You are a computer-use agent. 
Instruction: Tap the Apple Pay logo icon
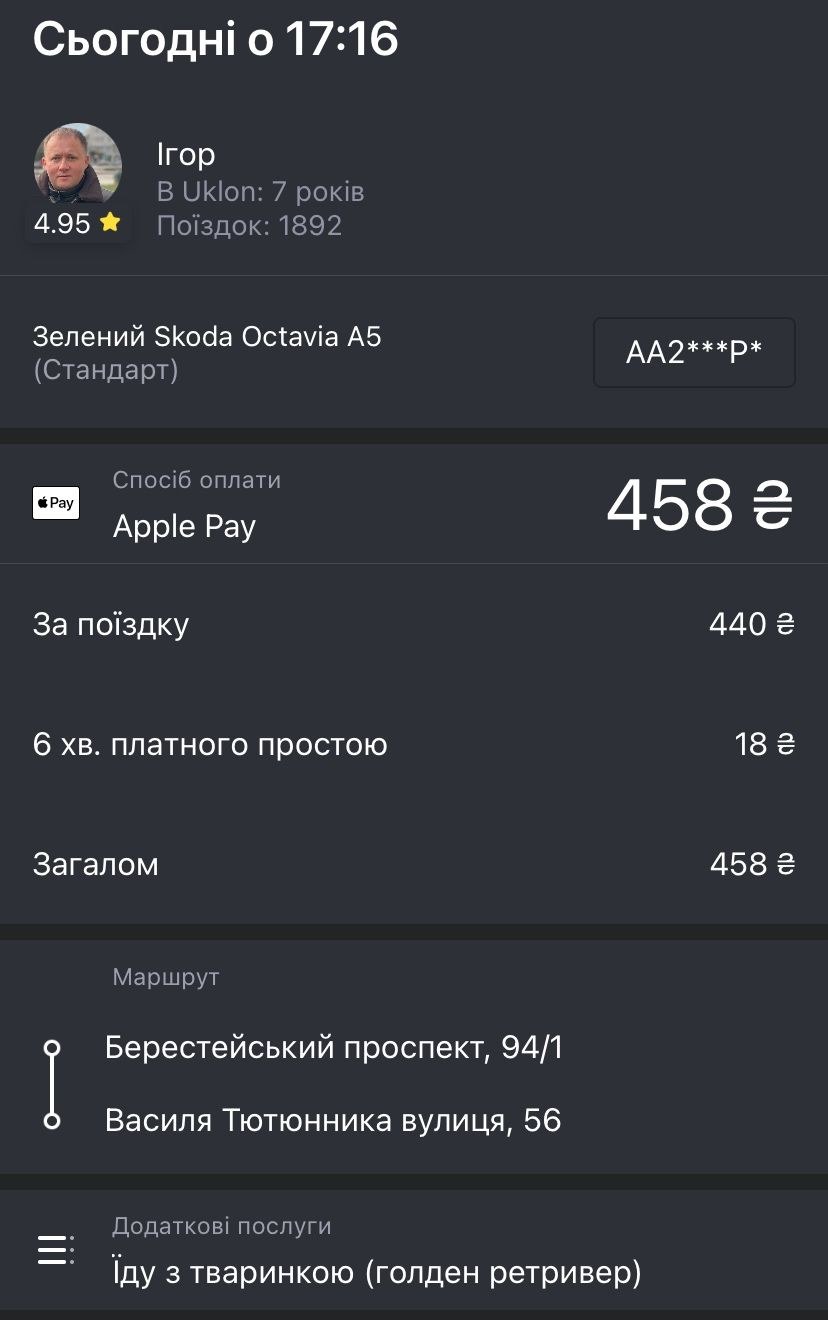tap(56, 503)
